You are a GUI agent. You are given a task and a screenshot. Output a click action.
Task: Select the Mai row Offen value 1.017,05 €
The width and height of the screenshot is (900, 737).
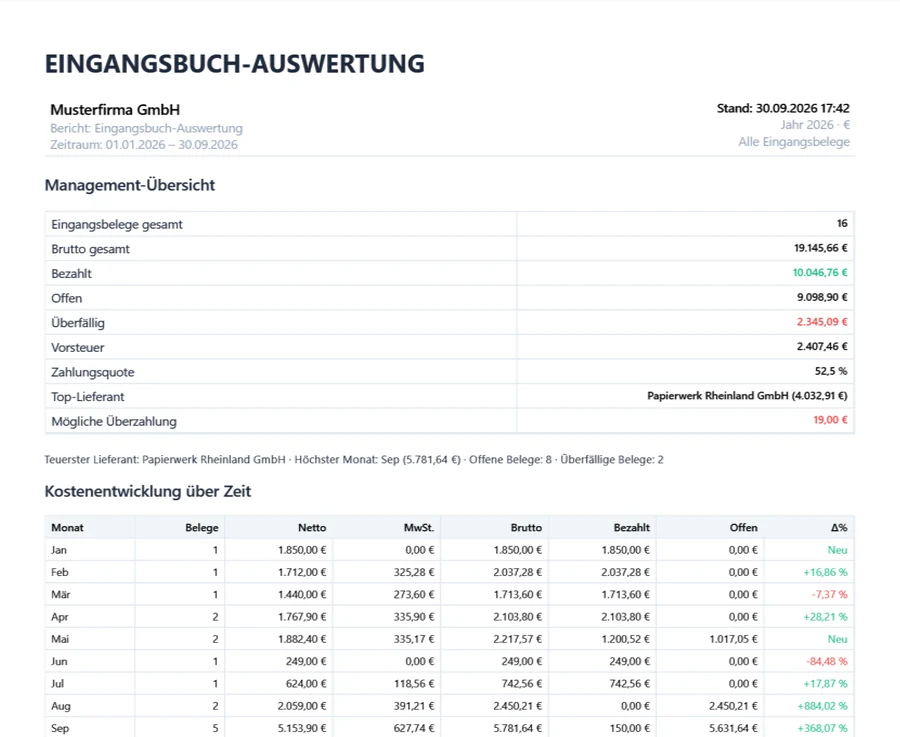point(733,639)
